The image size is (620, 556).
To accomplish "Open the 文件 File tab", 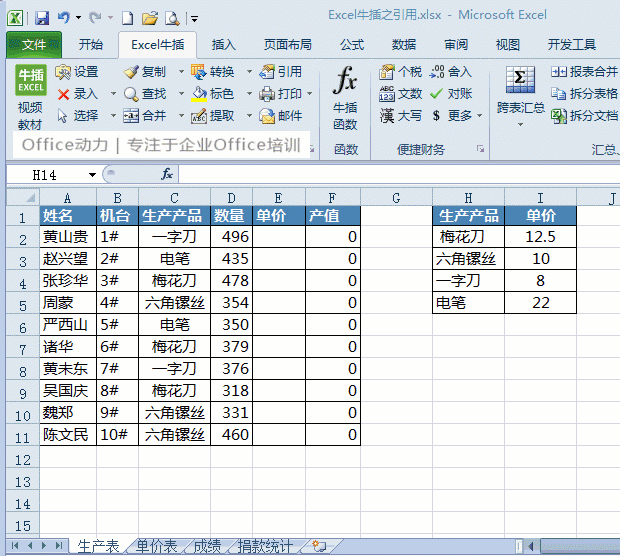I will coord(34,45).
